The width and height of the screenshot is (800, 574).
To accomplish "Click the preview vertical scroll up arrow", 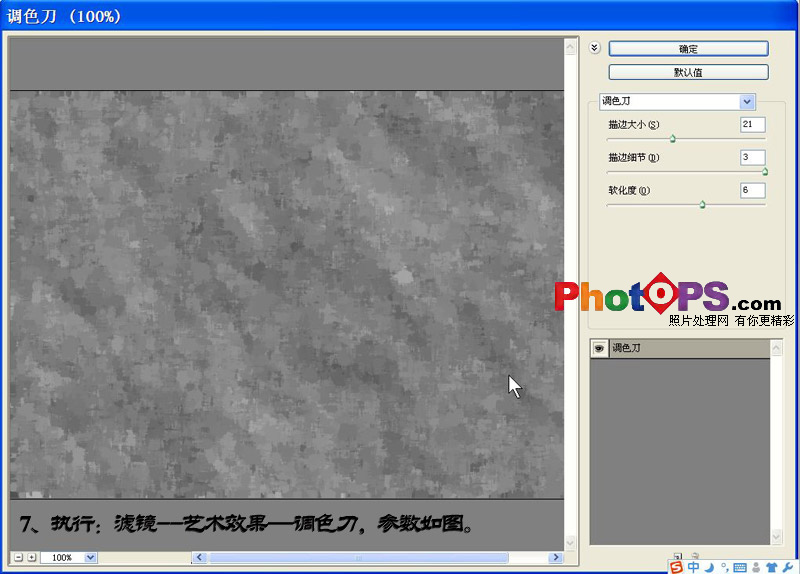I will [570, 47].
